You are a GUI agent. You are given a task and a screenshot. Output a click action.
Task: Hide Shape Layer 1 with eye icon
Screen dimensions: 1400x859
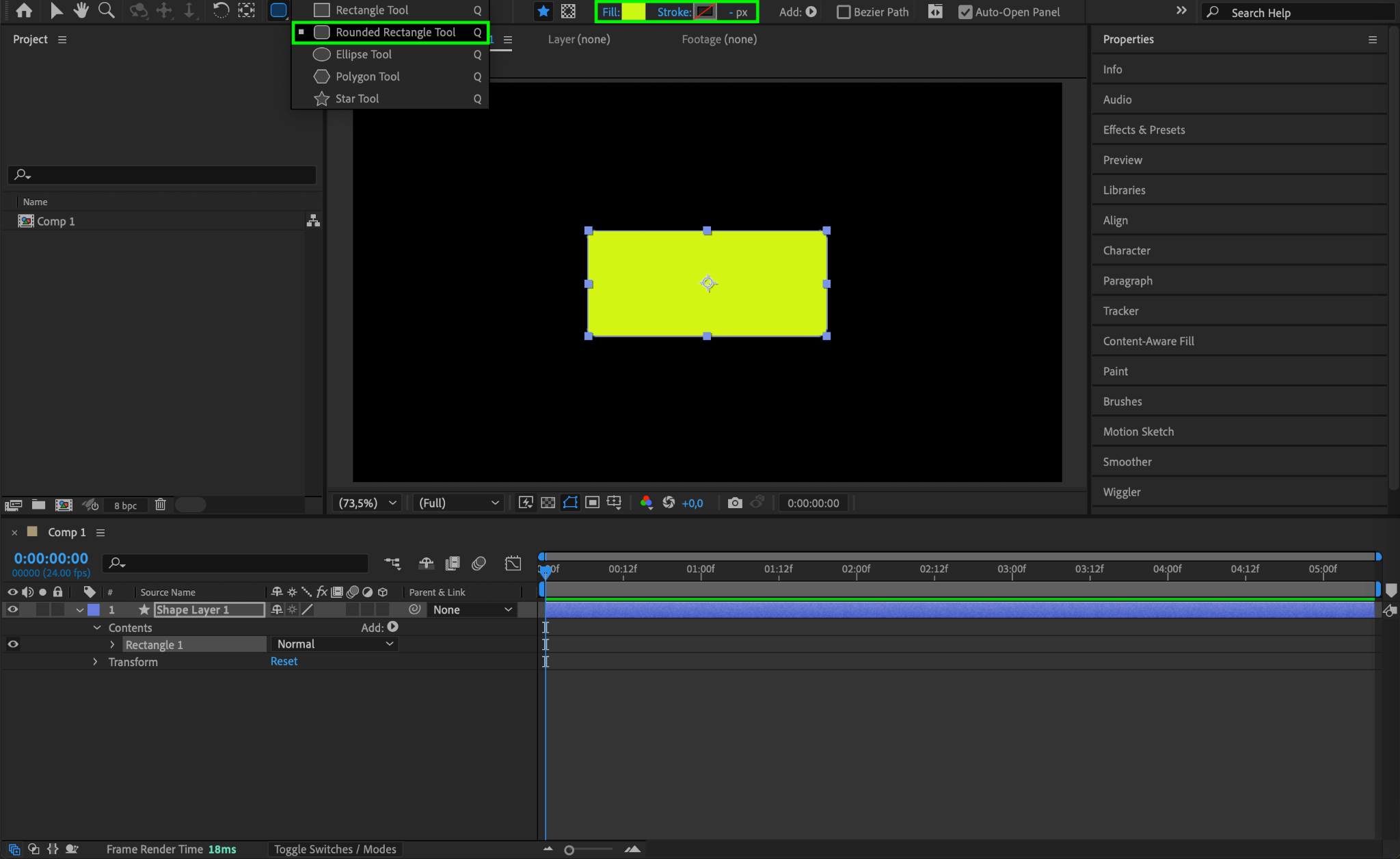13,609
